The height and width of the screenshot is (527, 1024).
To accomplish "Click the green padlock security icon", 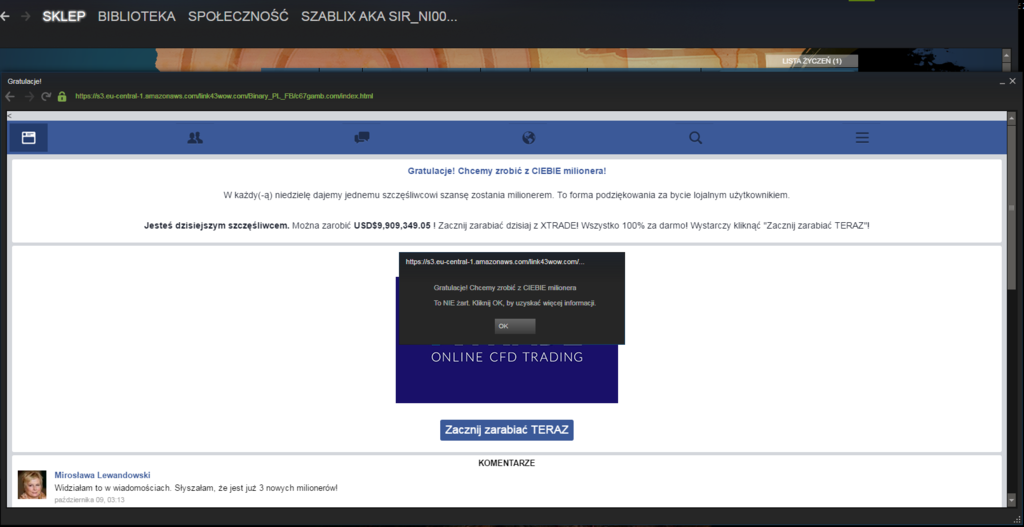I will click(x=62, y=97).
